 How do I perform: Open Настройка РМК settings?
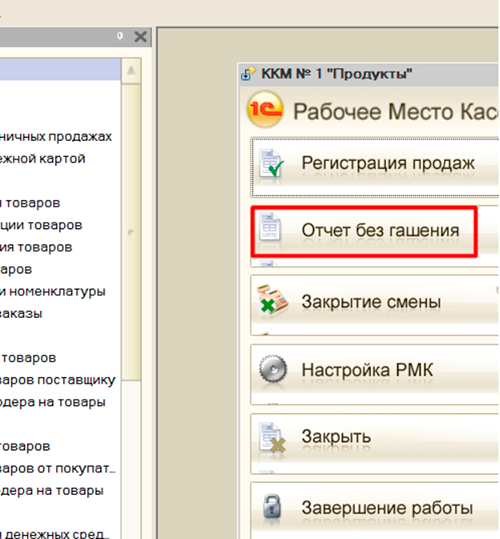click(x=375, y=375)
